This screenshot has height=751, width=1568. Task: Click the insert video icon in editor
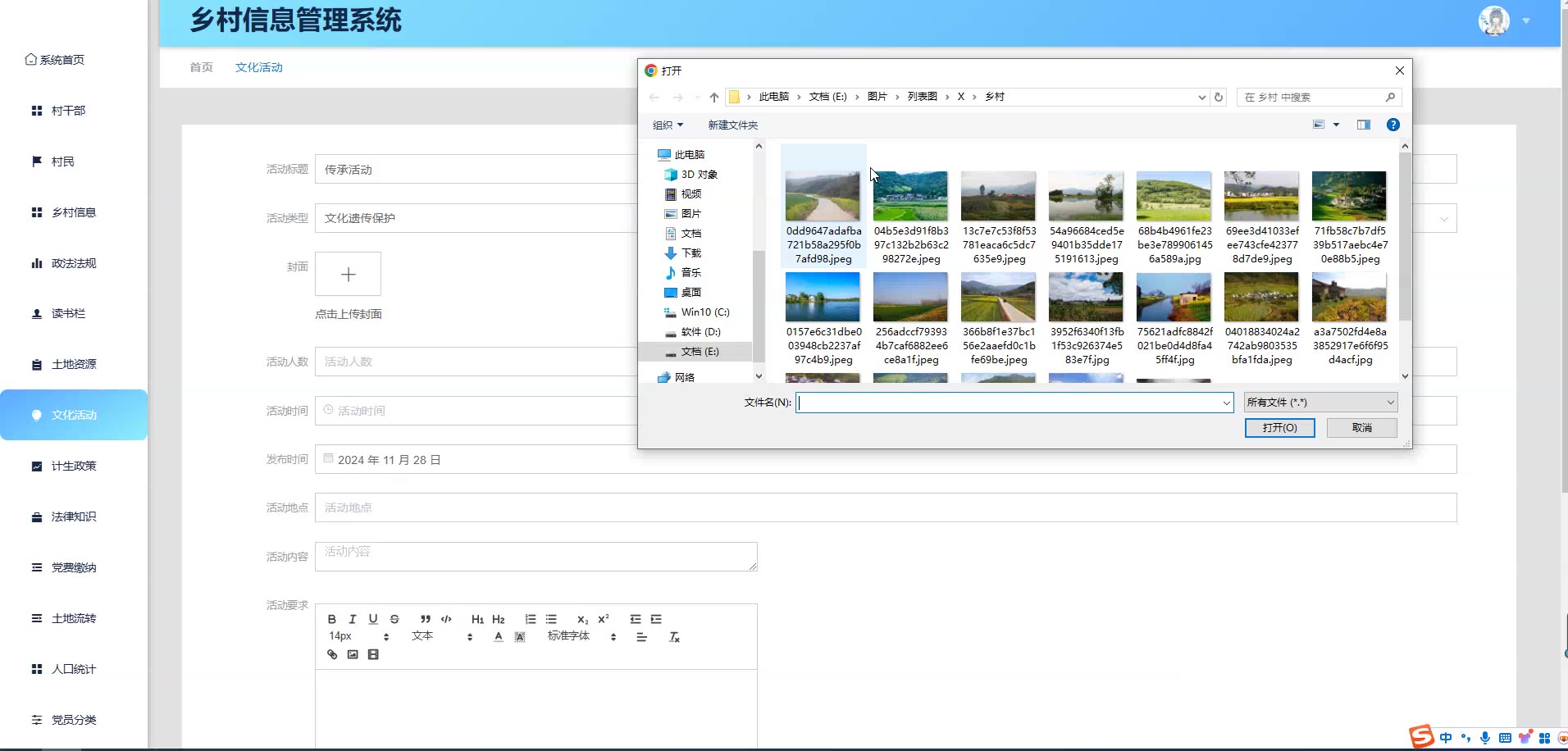click(x=373, y=654)
